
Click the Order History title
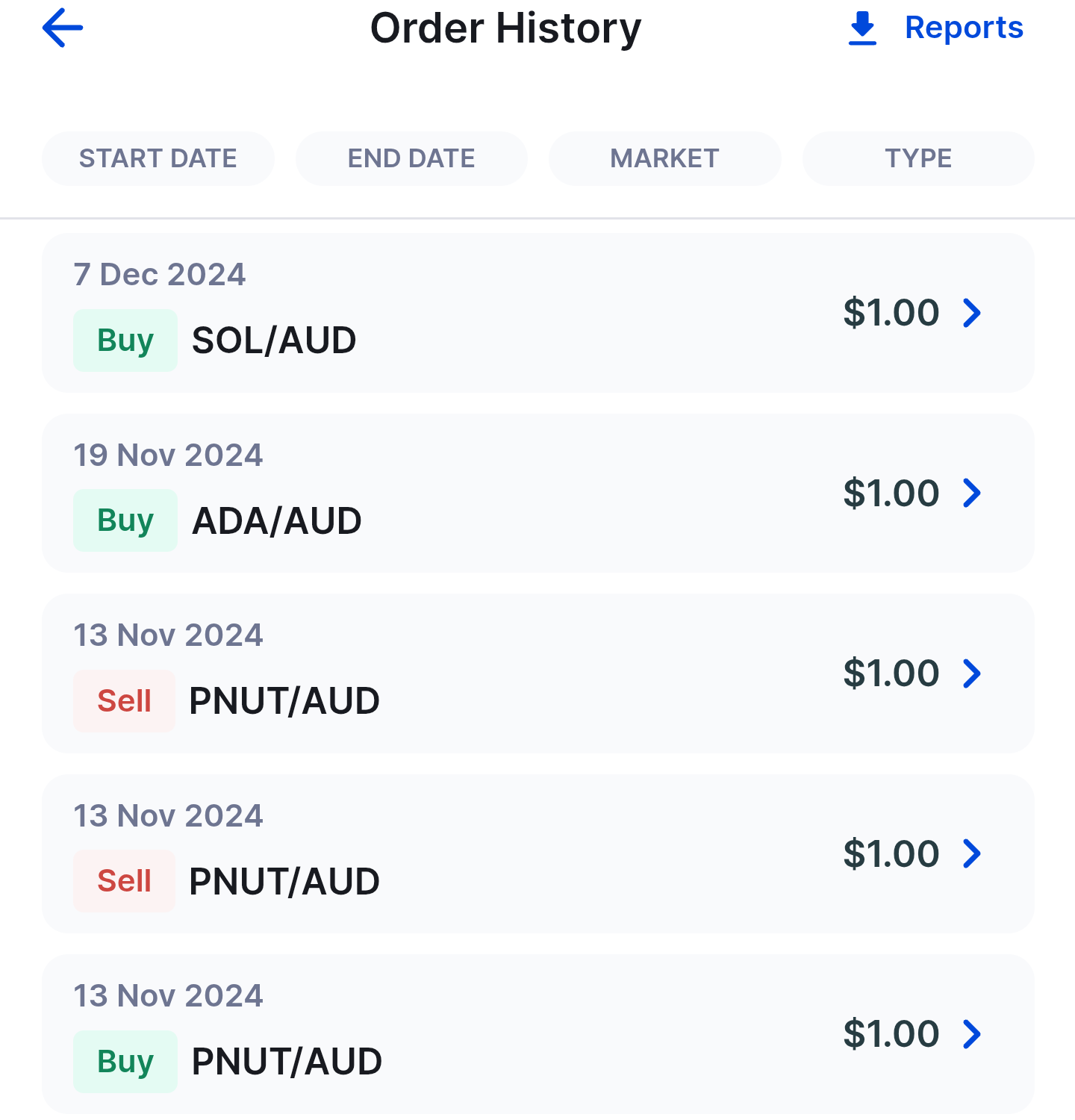(505, 28)
